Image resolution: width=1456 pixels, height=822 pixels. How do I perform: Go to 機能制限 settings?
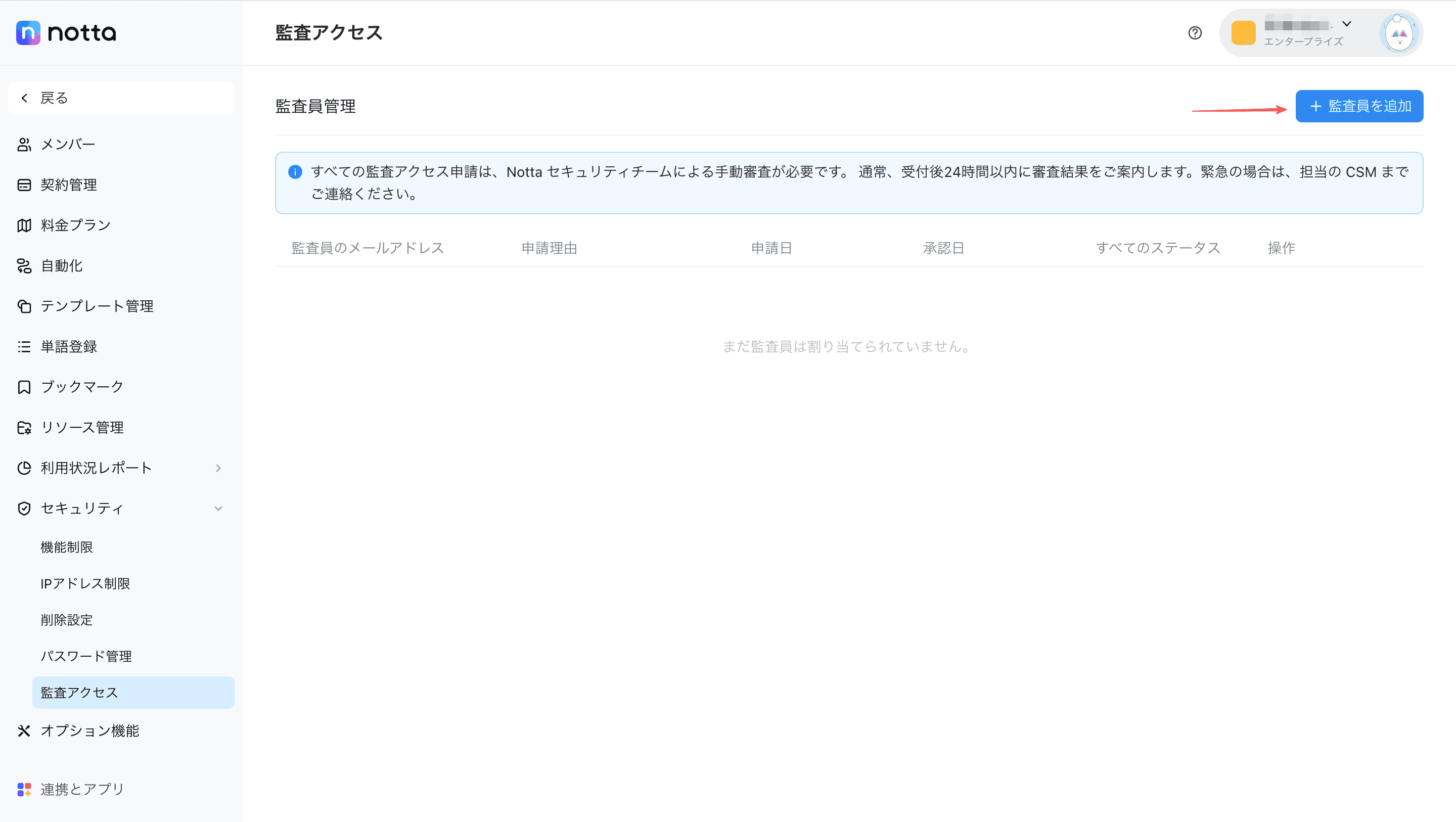67,547
